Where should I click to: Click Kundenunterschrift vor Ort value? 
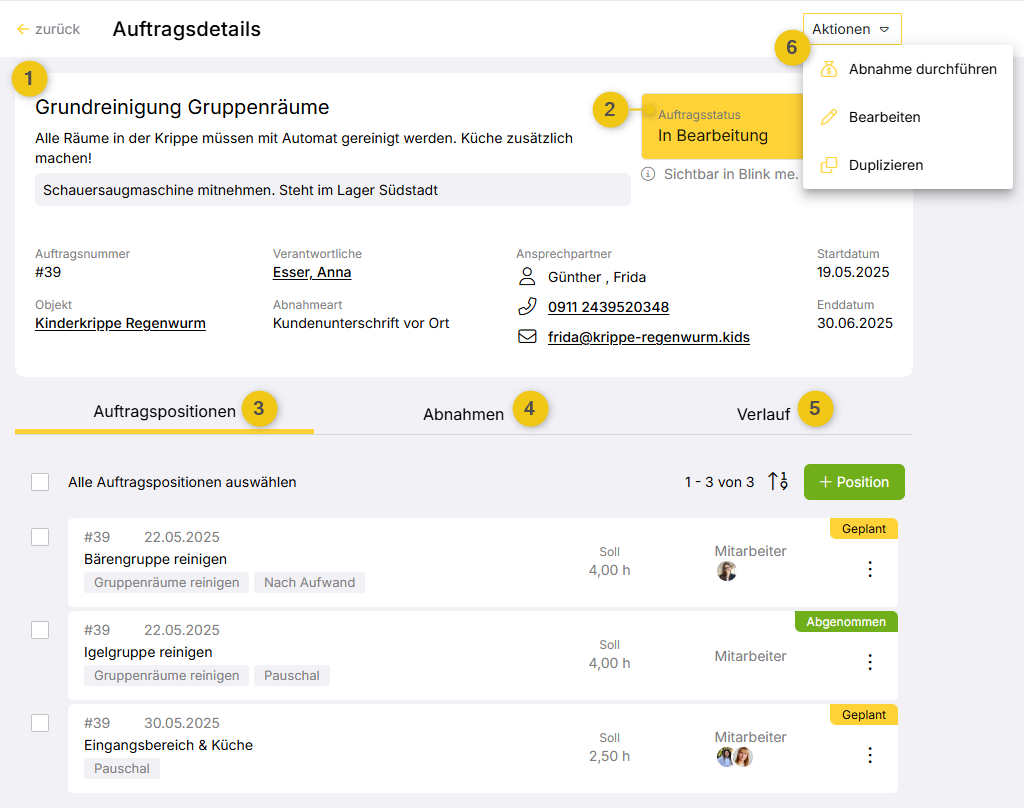point(361,323)
